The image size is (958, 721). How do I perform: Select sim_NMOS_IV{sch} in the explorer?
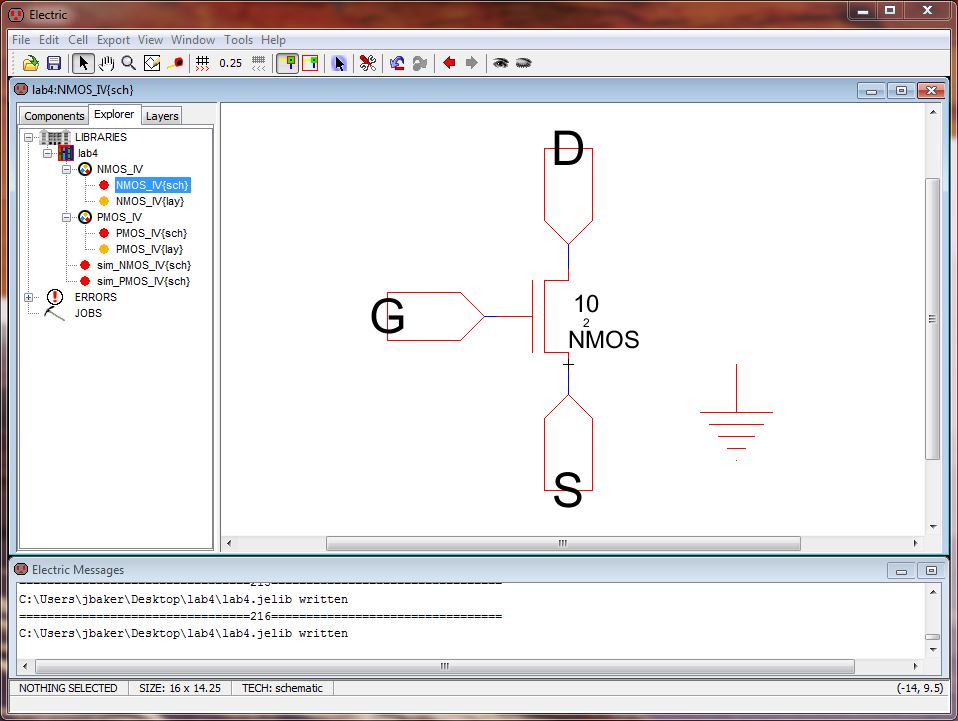click(143, 265)
